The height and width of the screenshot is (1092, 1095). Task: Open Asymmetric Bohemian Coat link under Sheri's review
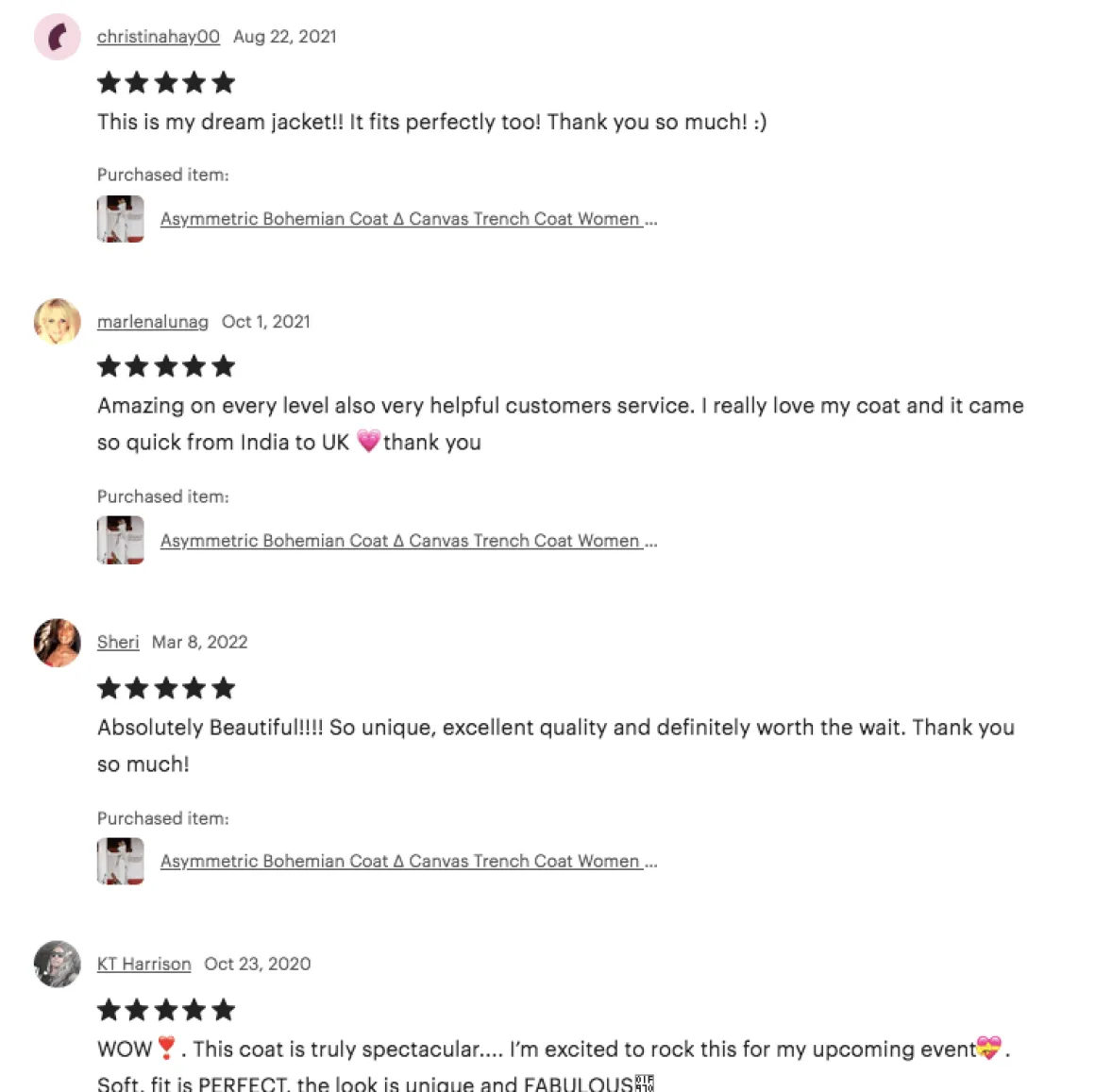(408, 862)
